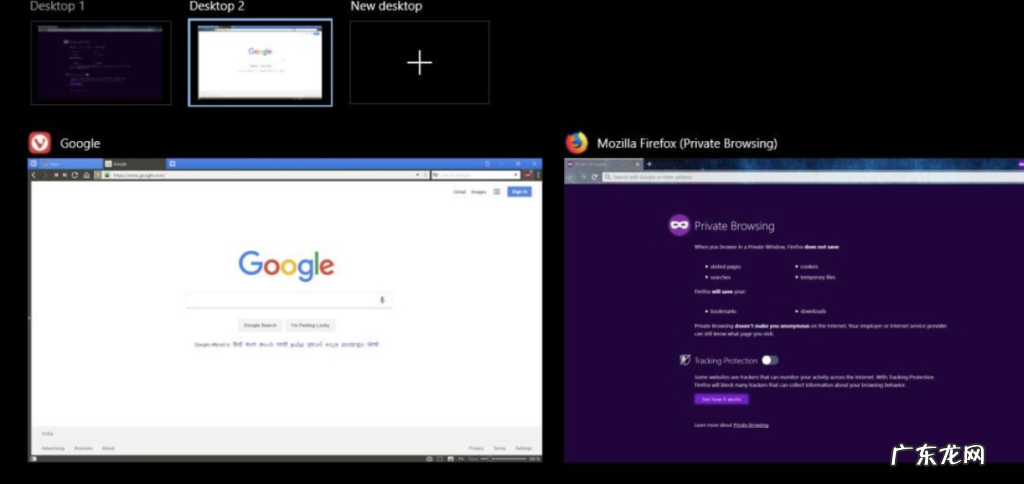Click the Google search input box
1024x484 pixels.
point(282,300)
